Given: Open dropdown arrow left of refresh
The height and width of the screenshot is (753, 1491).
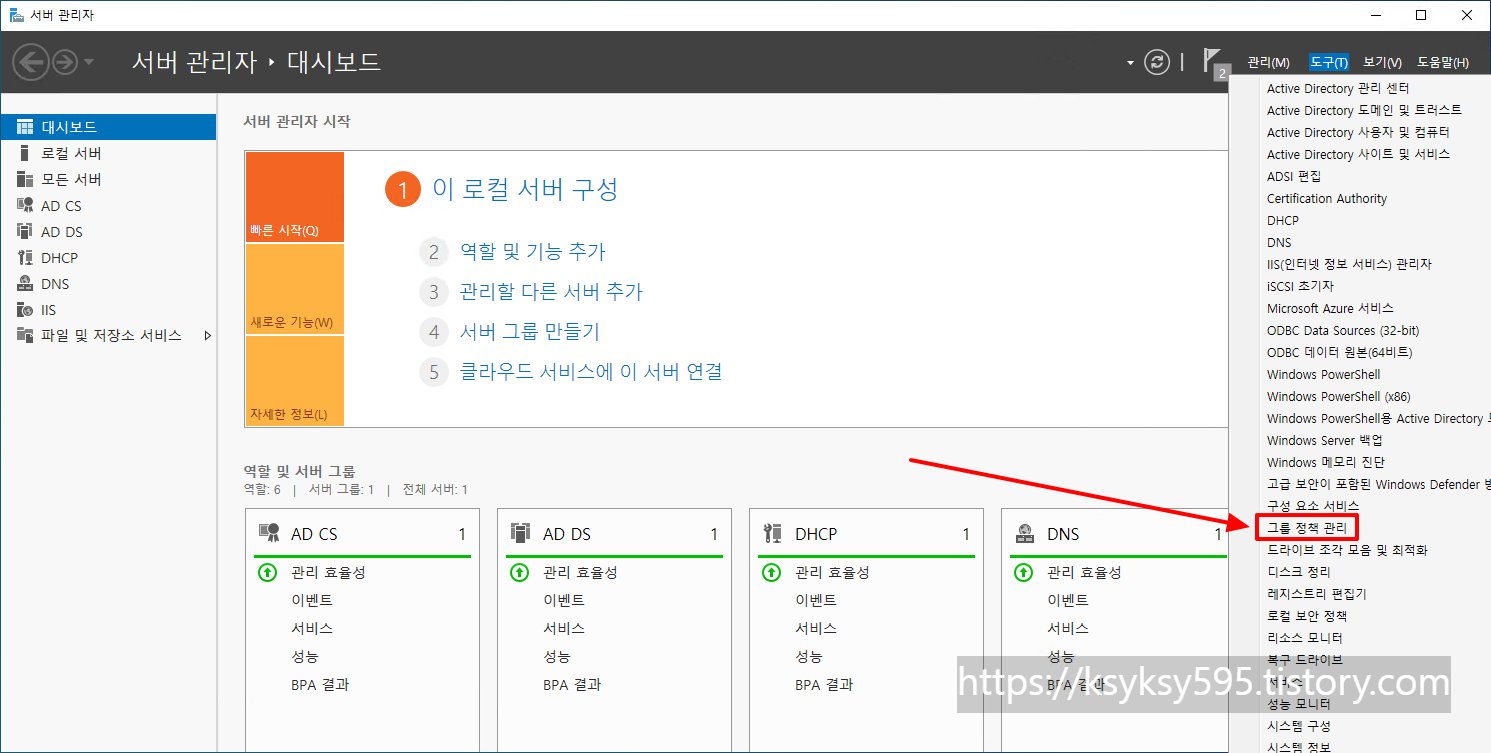Looking at the screenshot, I should pos(1131,62).
